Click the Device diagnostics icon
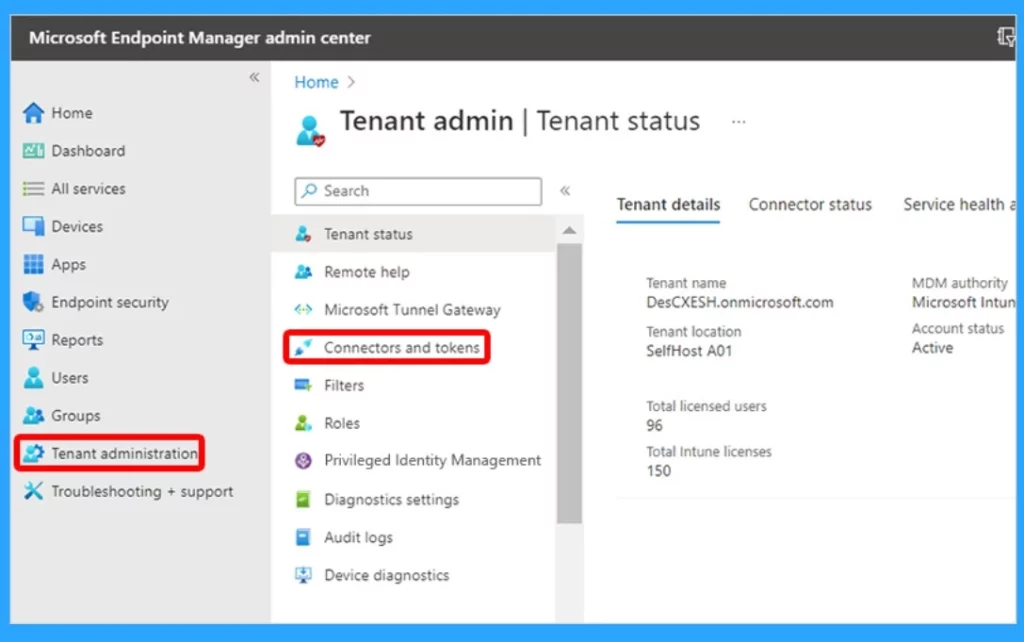Screen dimensions: 1024x642 coord(303,575)
